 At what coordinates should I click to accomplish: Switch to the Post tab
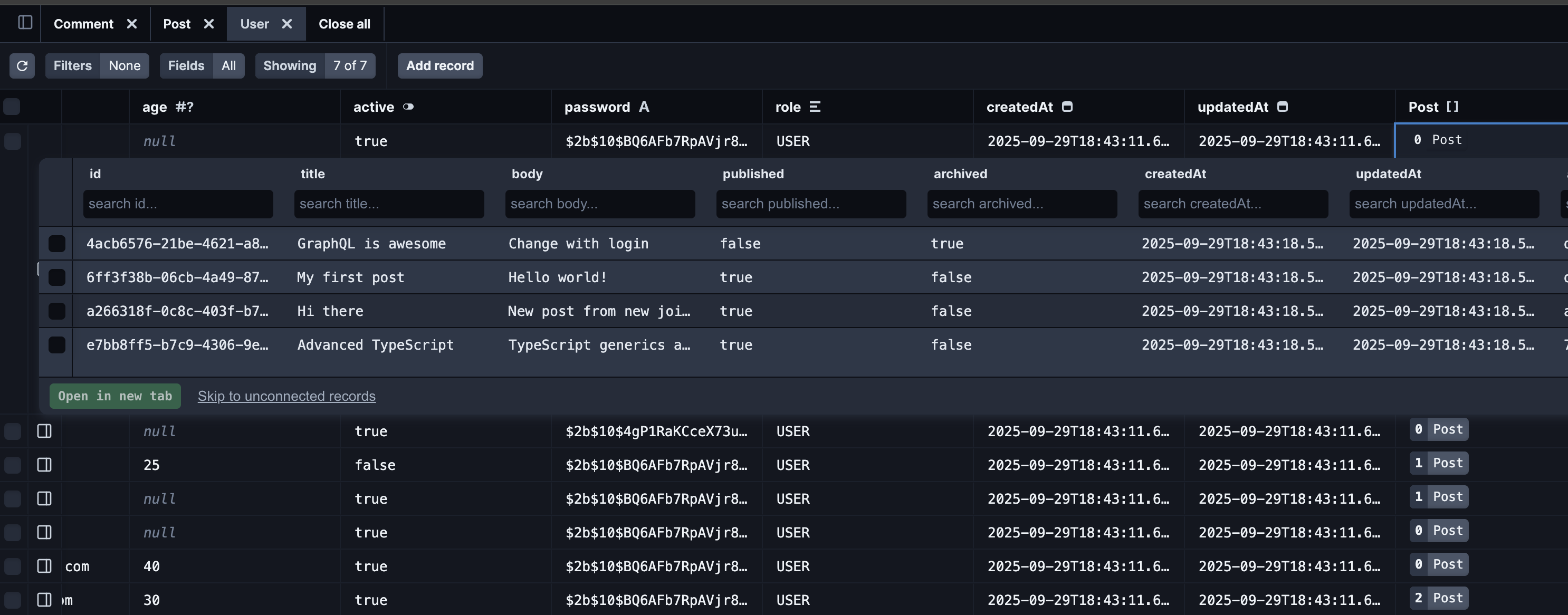coord(177,24)
